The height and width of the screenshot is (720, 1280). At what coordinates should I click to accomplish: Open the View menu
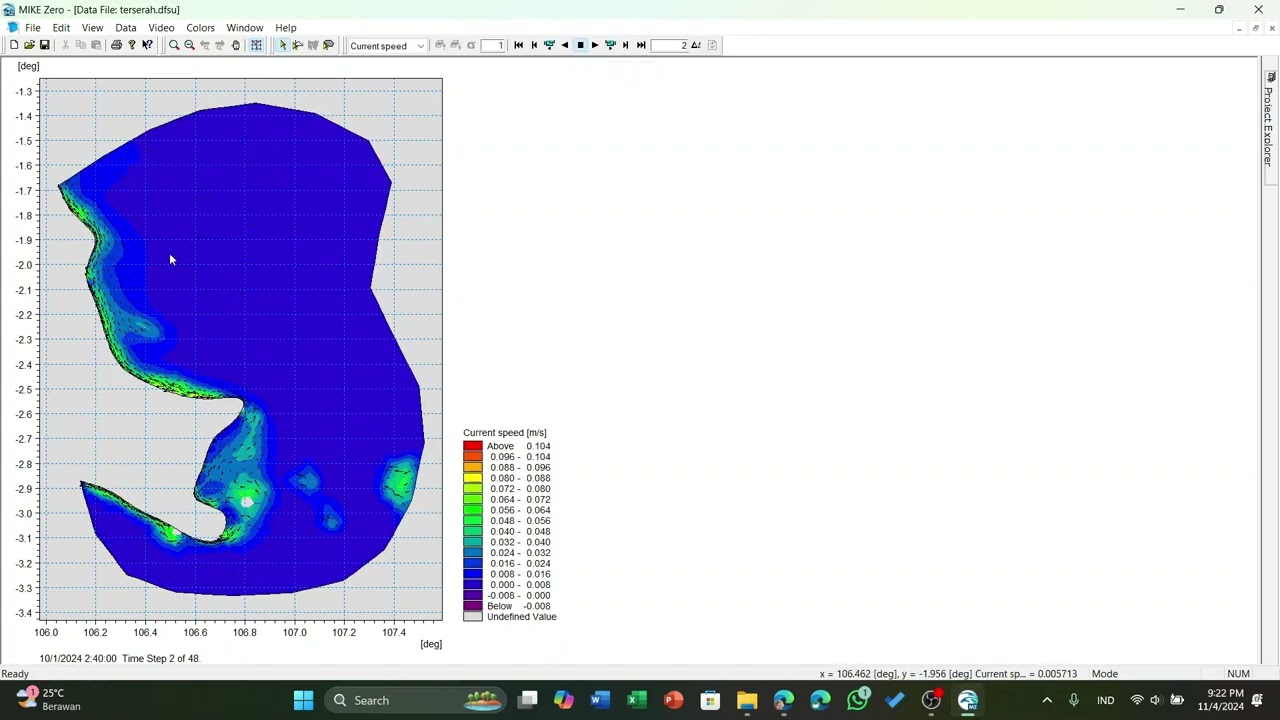coord(92,28)
